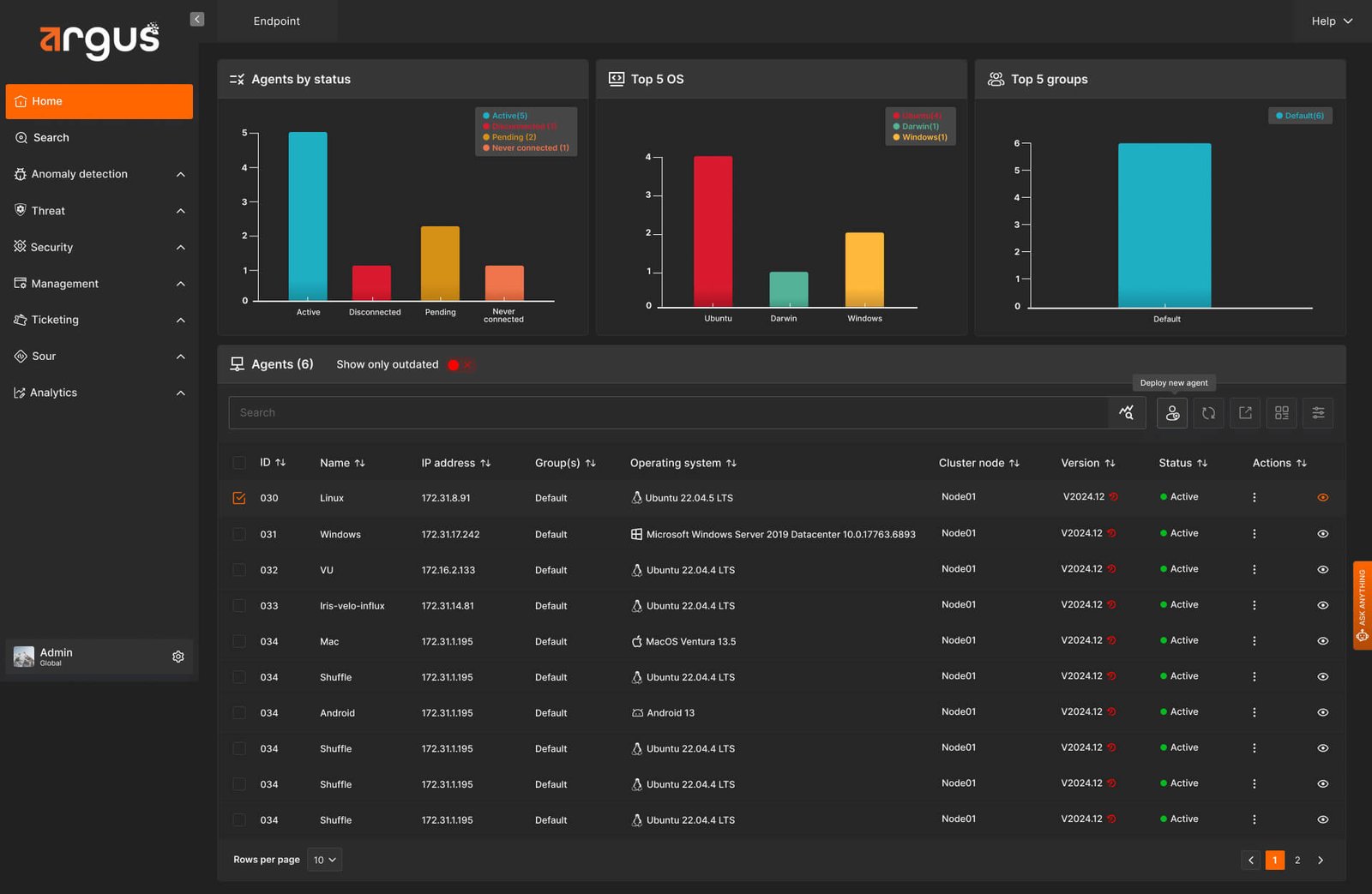View details via eye icon for Mac agent
1372x894 pixels.
click(x=1323, y=641)
